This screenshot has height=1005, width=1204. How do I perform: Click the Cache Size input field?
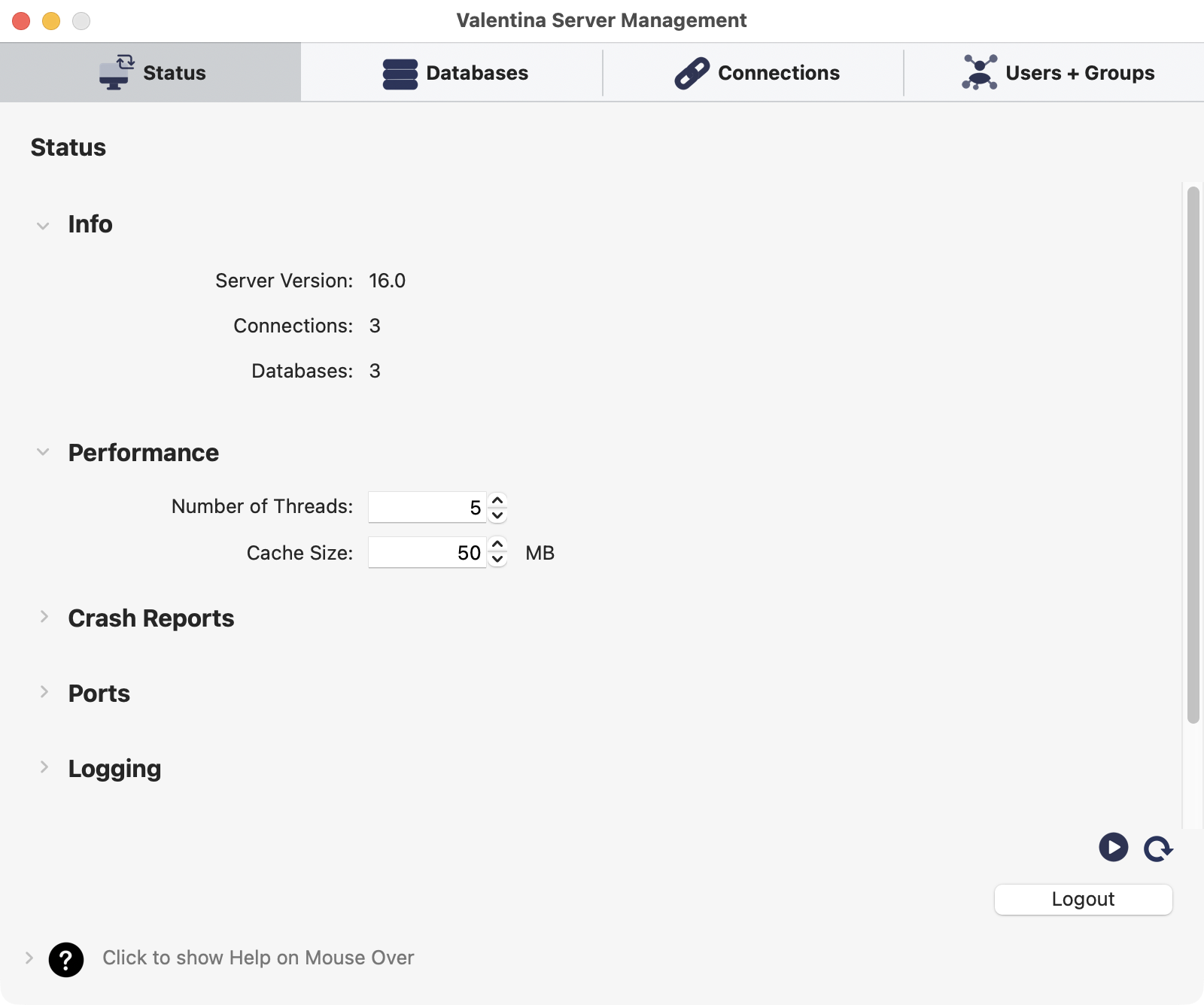426,553
